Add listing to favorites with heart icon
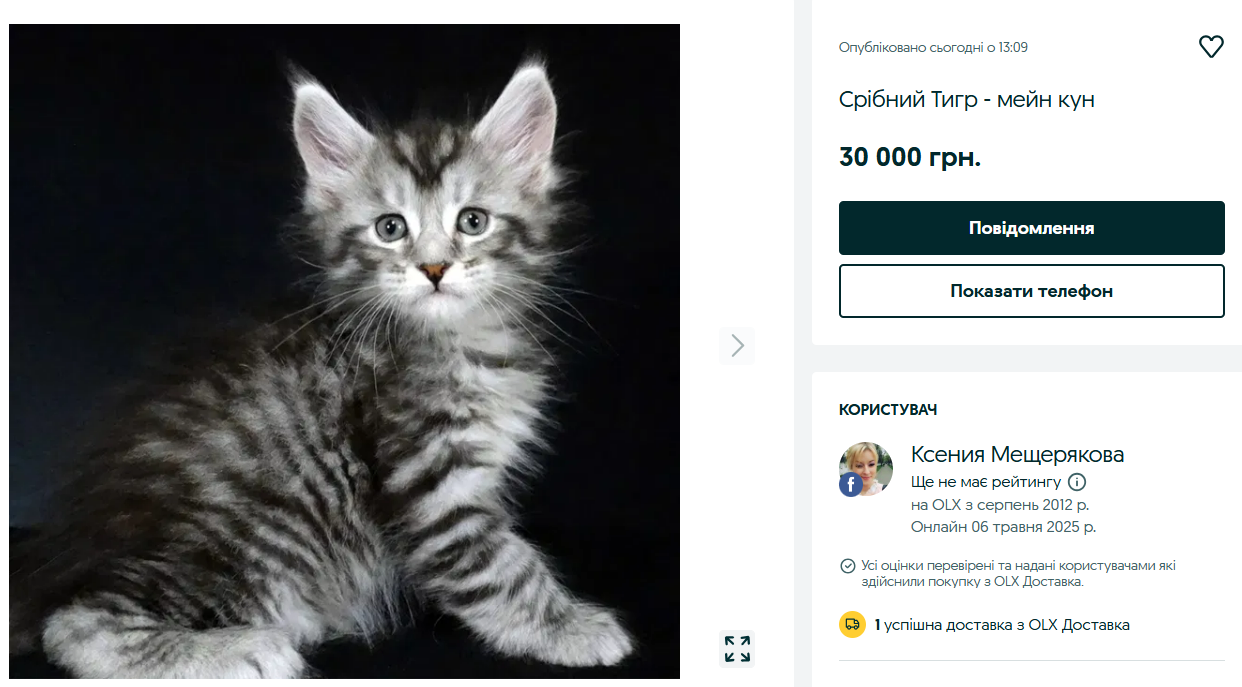The height and width of the screenshot is (687, 1242). (1211, 47)
